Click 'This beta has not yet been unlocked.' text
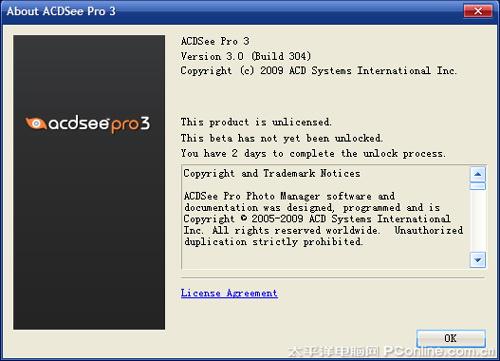500x361 pixels. coord(282,138)
